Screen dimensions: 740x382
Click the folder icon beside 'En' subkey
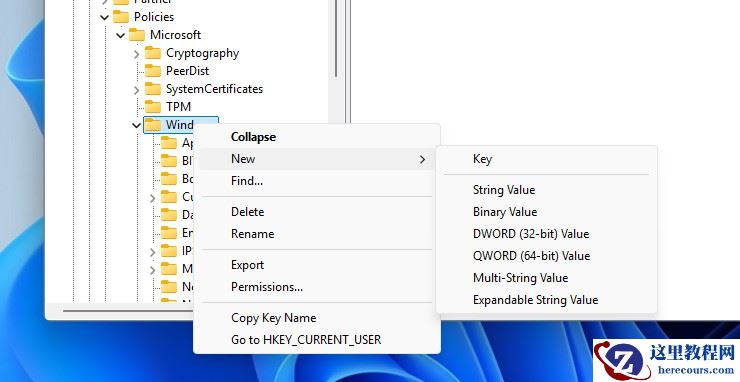[x=169, y=232]
